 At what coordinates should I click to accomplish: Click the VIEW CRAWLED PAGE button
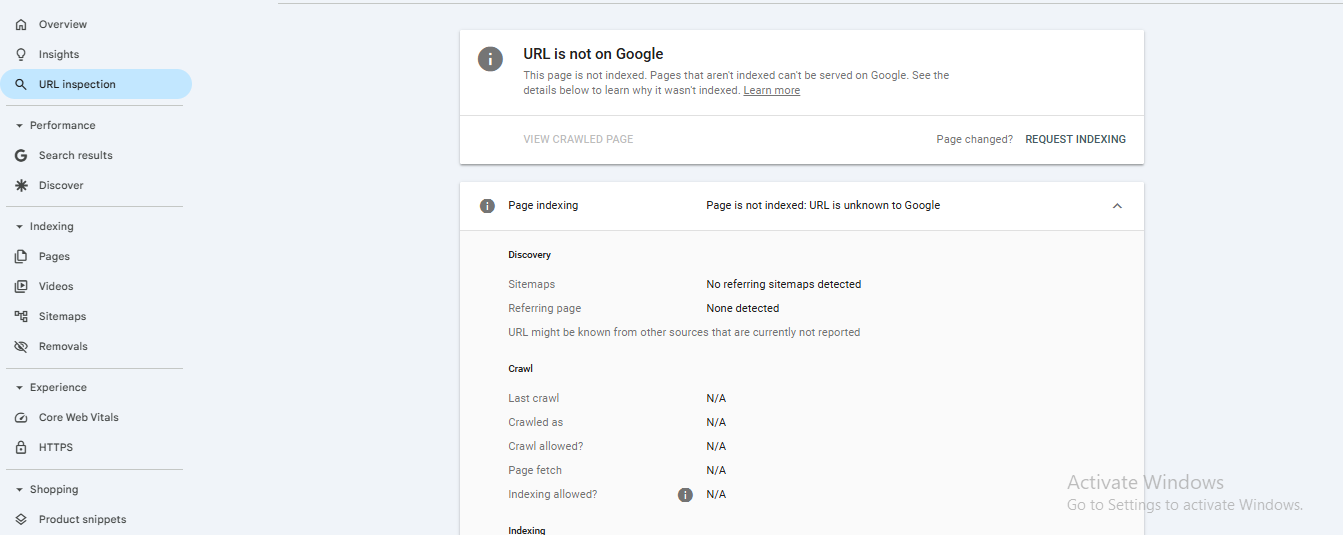click(x=578, y=139)
